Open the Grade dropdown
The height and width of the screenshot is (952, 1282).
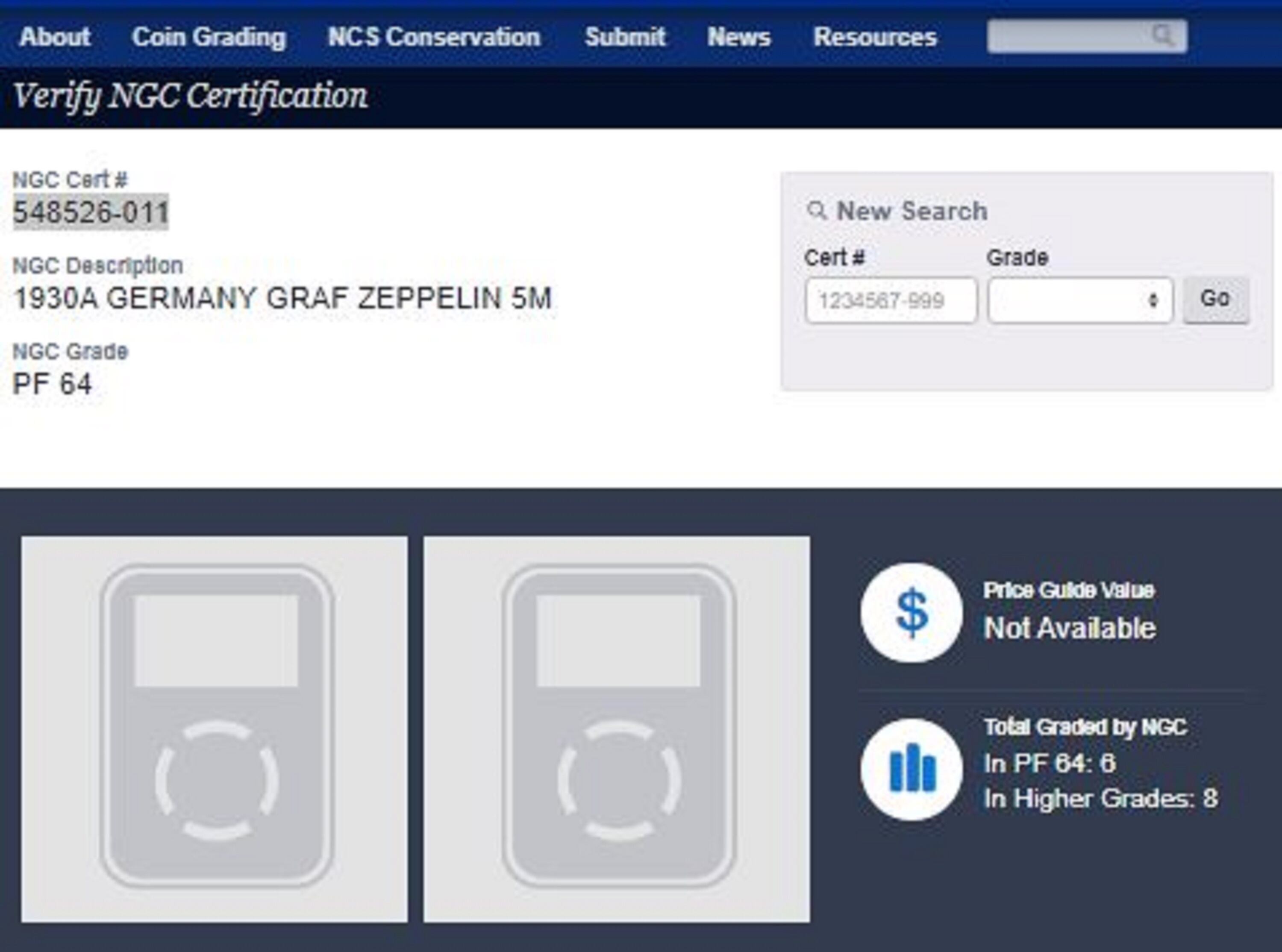click(x=1072, y=300)
